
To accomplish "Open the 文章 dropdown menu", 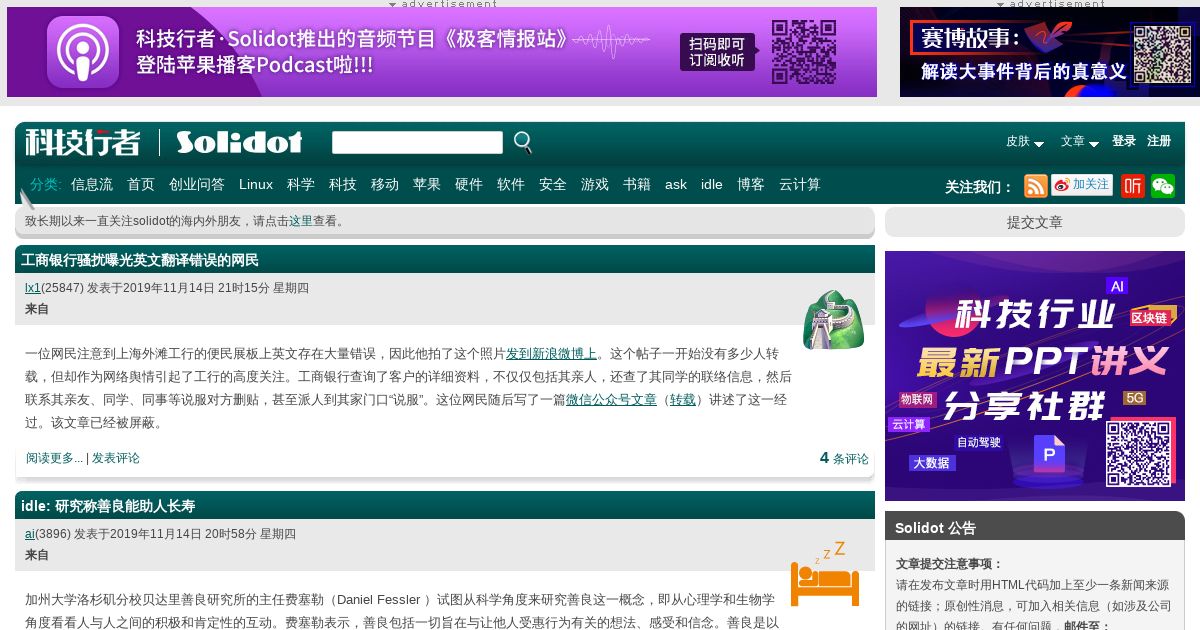I will click(1080, 142).
